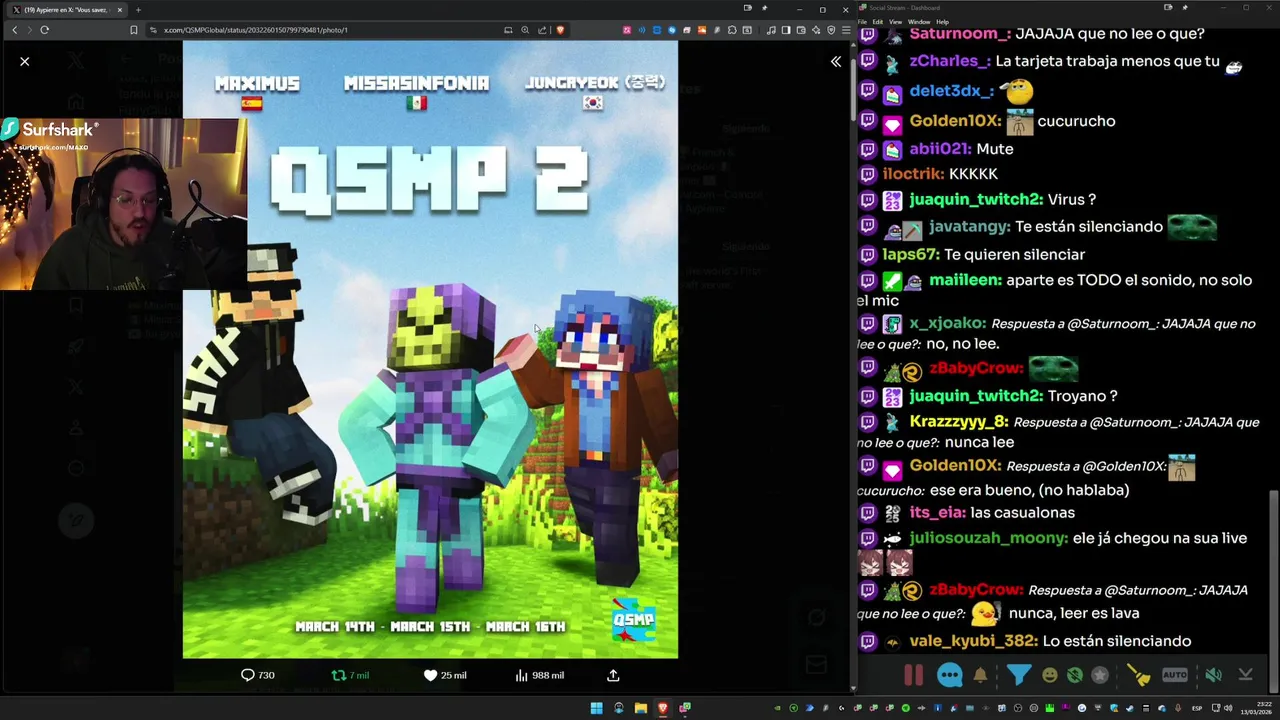1280x720 pixels.
Task: Select vale_kyubi_382's message
Action: pos(1116,641)
